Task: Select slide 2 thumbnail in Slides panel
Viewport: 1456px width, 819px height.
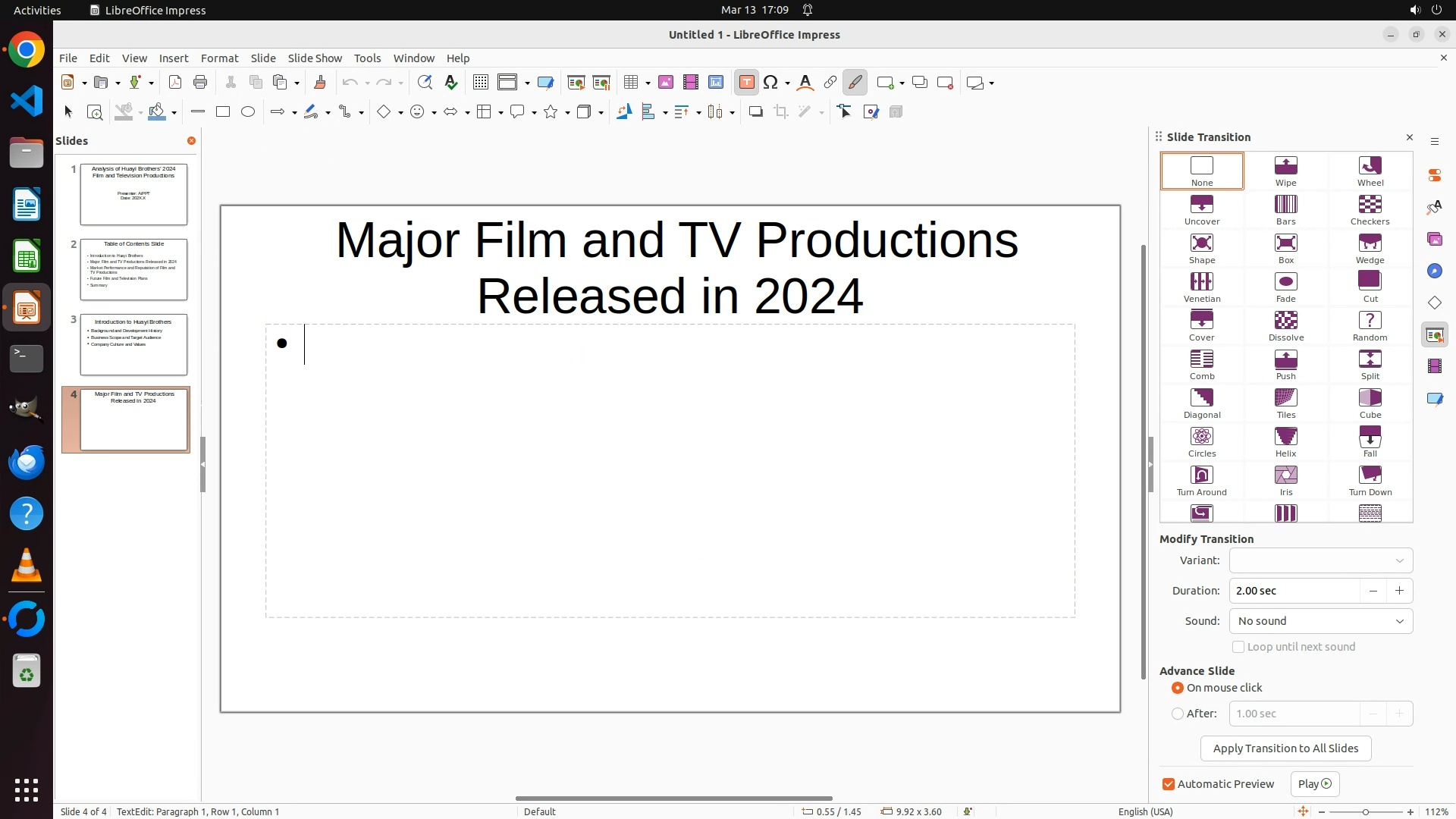Action: tap(133, 269)
